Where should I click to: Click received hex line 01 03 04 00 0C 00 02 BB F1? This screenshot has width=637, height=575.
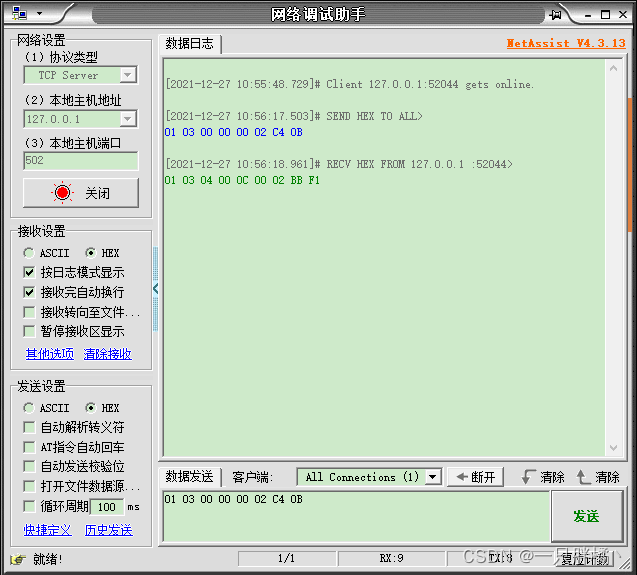pyautogui.click(x=242, y=180)
